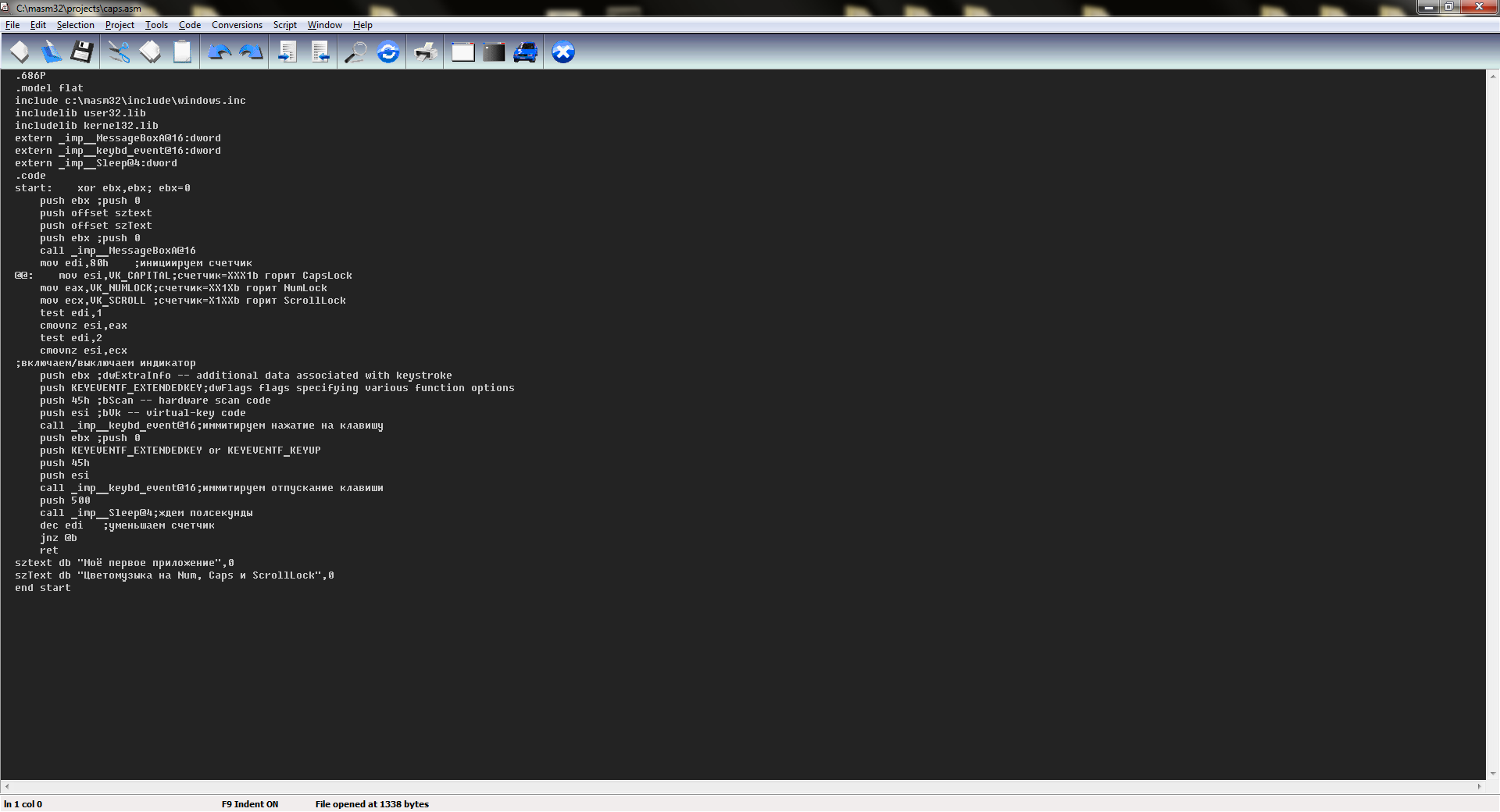The image size is (1500, 812).
Task: Click the New file toolbar icon
Action: coord(20,52)
